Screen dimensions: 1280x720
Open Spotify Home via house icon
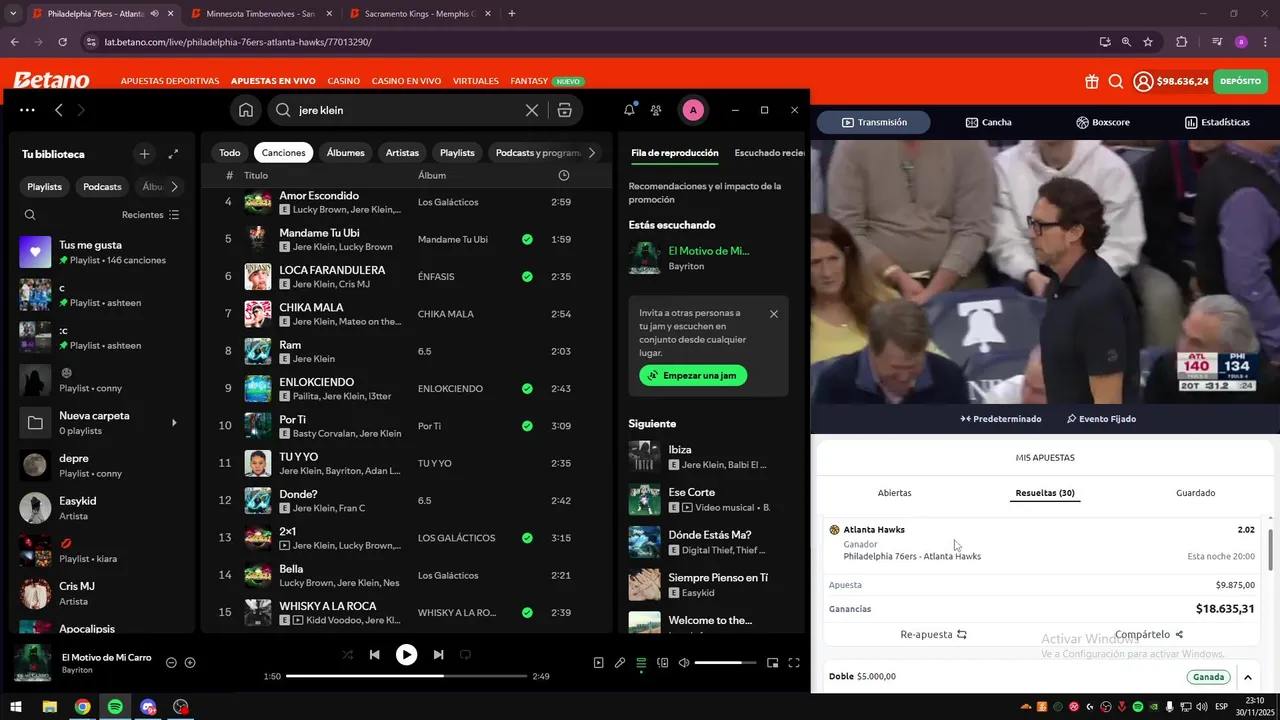246,110
